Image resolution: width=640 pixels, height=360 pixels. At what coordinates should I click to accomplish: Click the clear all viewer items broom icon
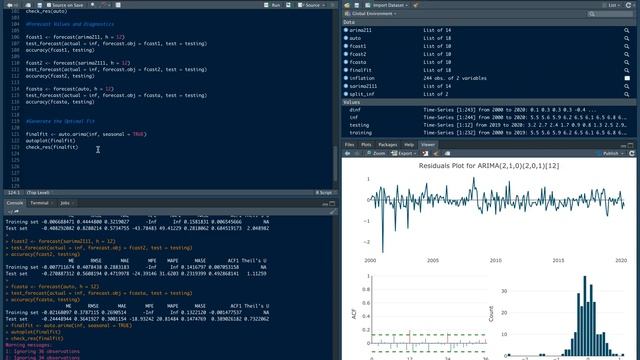[x=436, y=153]
